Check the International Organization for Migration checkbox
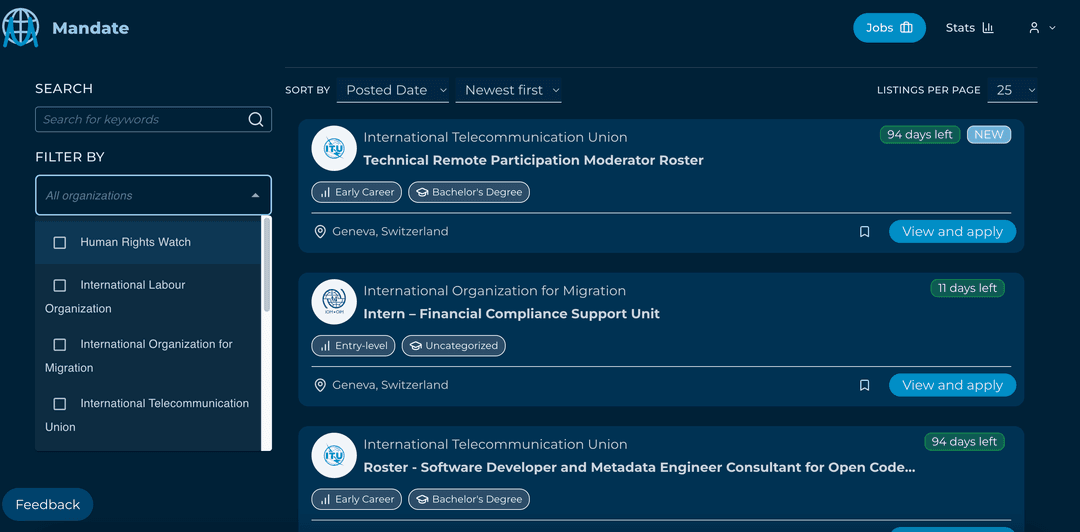Screen dimensions: 1080x532 60,345
